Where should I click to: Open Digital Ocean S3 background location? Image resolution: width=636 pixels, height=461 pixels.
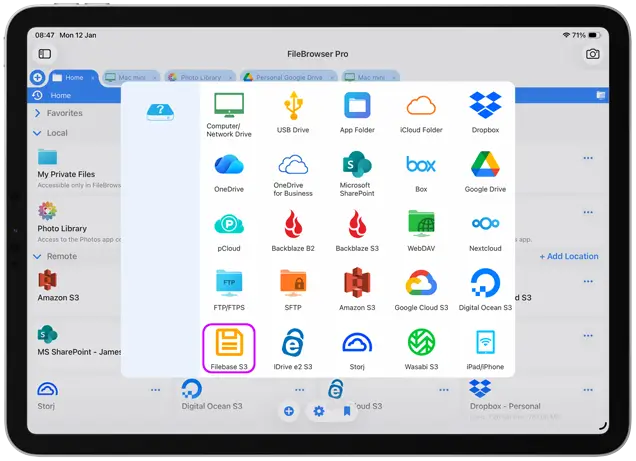point(211,395)
